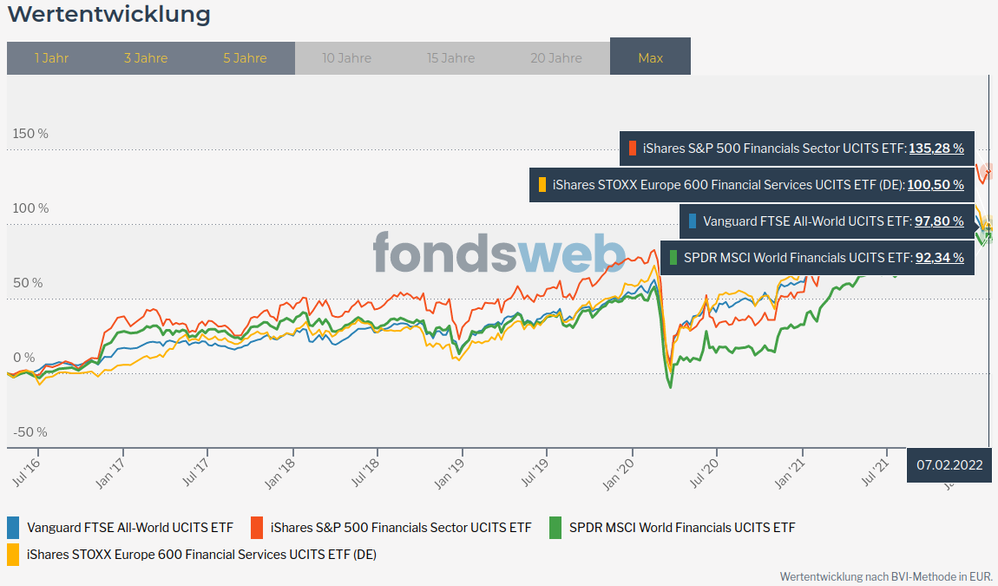
Task: Select the 1 Jahr time range tab
Action: click(51, 58)
